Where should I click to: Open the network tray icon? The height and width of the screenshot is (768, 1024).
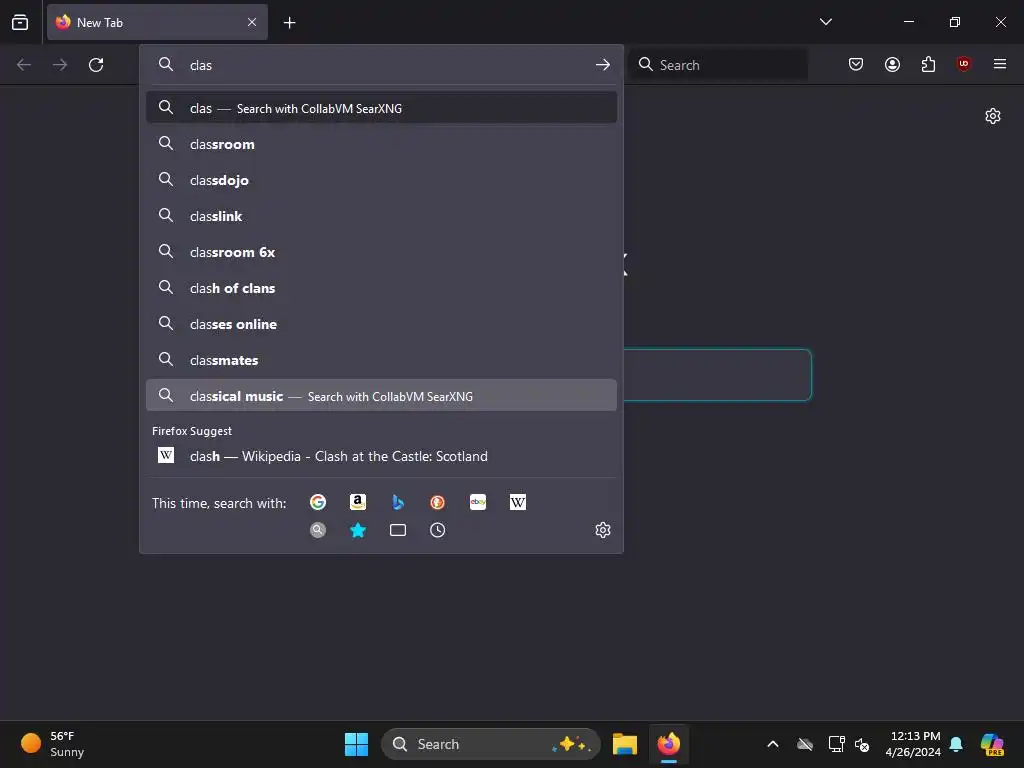coord(836,744)
